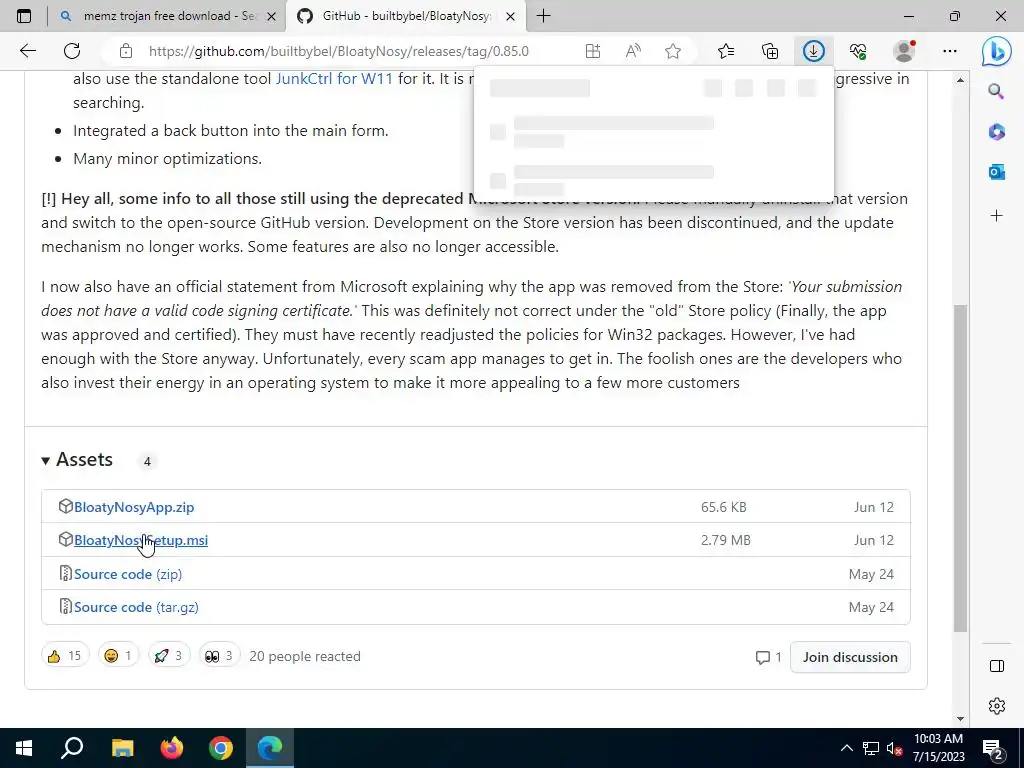
Task: View site information lock icon
Action: tap(126, 51)
